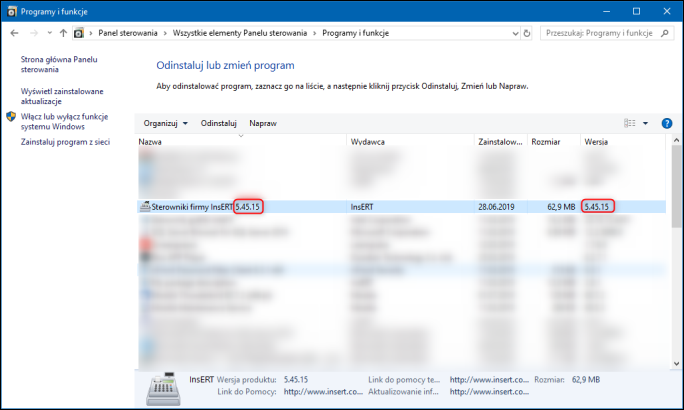
Task: Go back using the back arrow
Action: (x=14, y=33)
